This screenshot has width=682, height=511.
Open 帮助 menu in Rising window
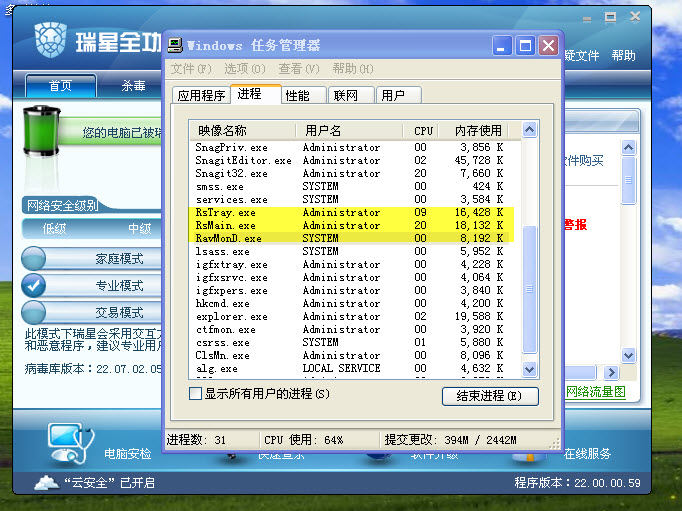623,56
